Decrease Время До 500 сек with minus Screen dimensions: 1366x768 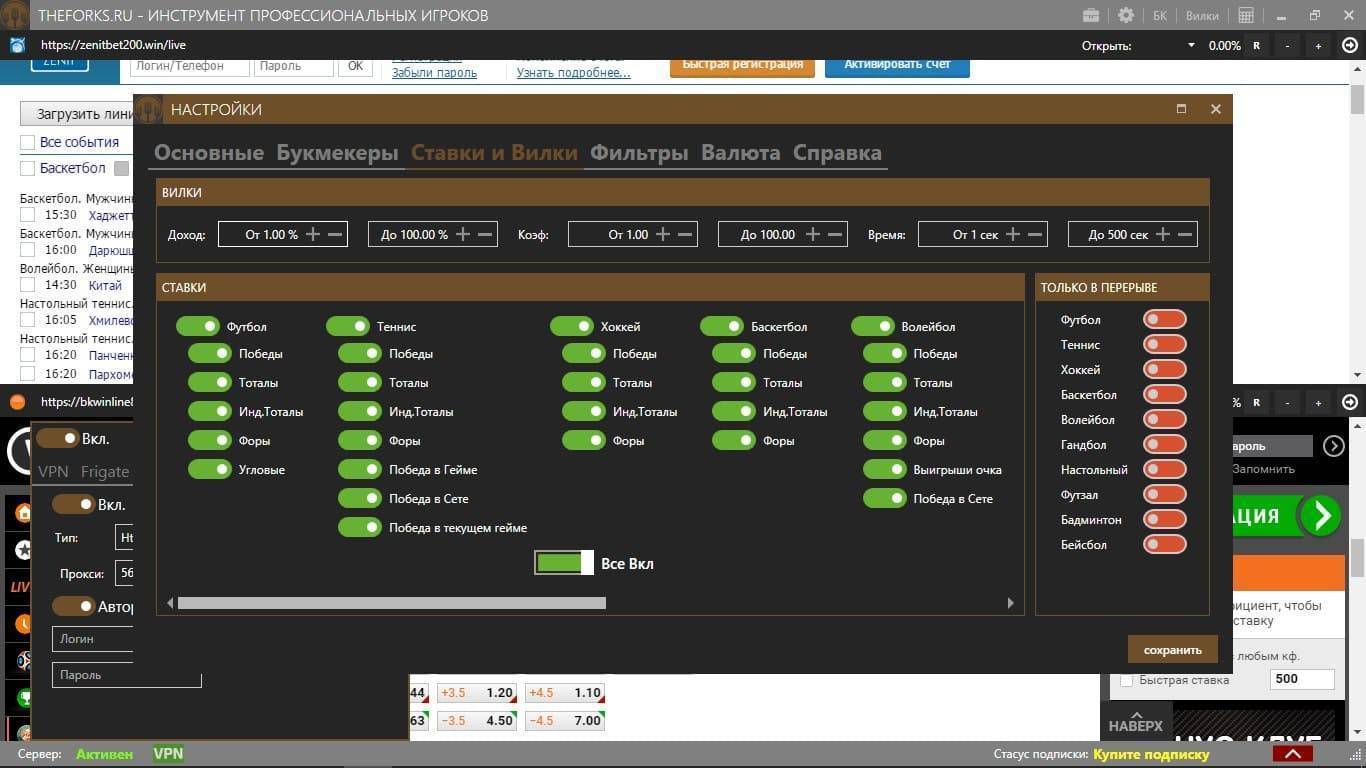pos(1186,234)
